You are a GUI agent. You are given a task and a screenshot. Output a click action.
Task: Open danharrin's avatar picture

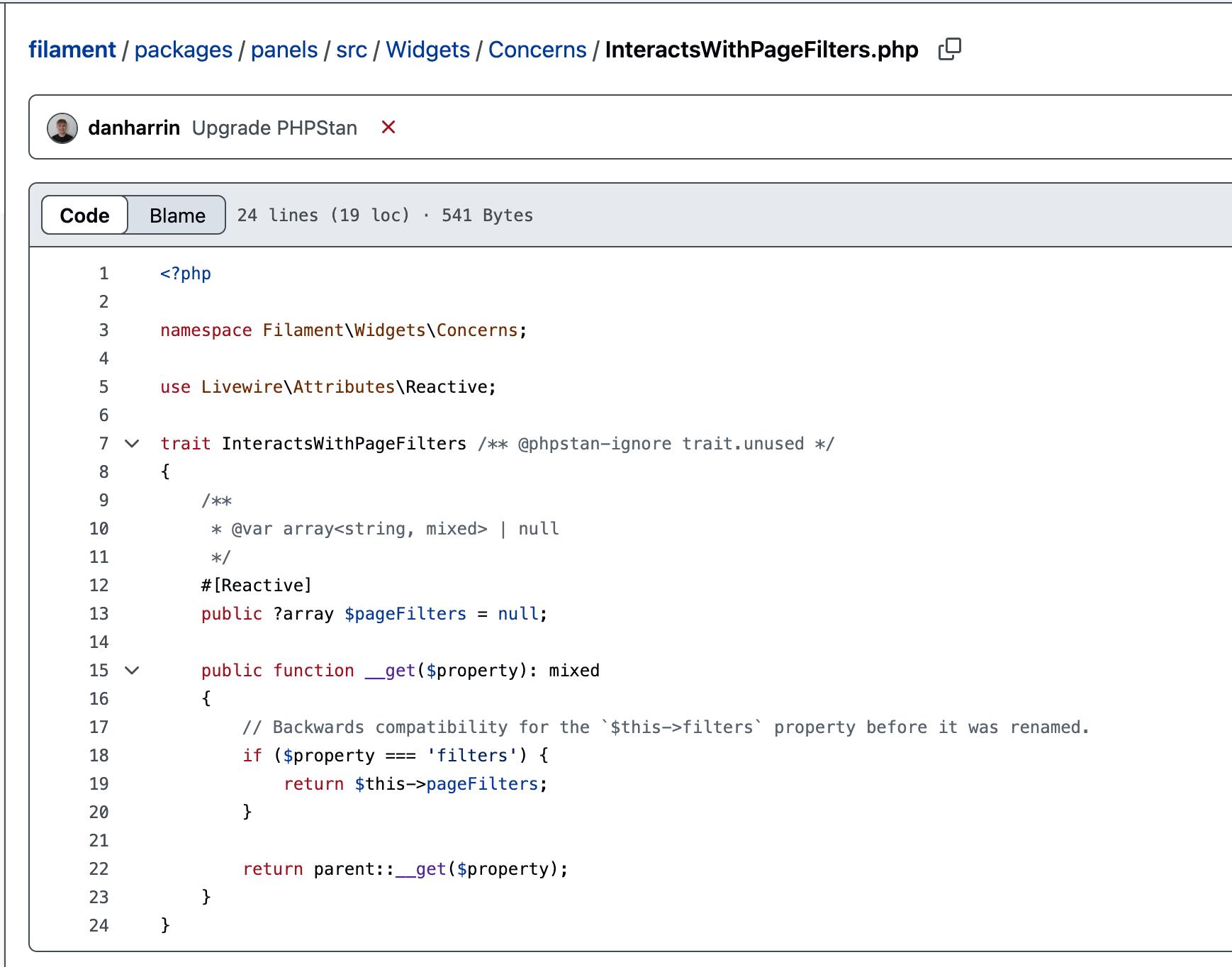coord(62,128)
